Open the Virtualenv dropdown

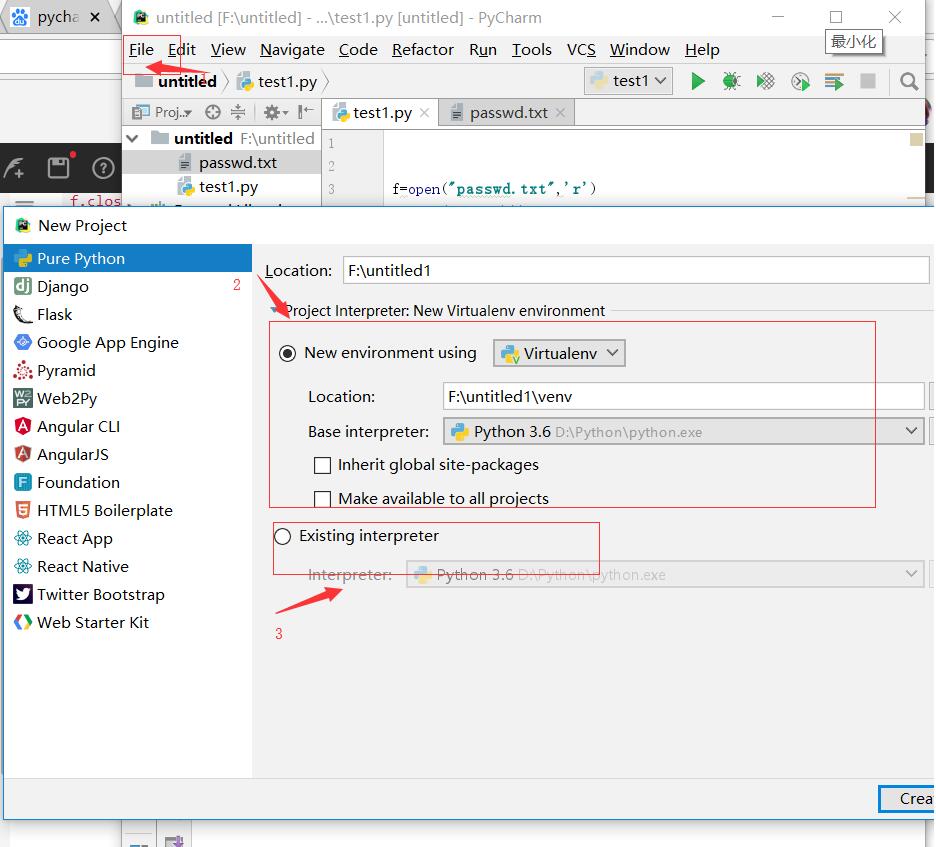pos(559,353)
